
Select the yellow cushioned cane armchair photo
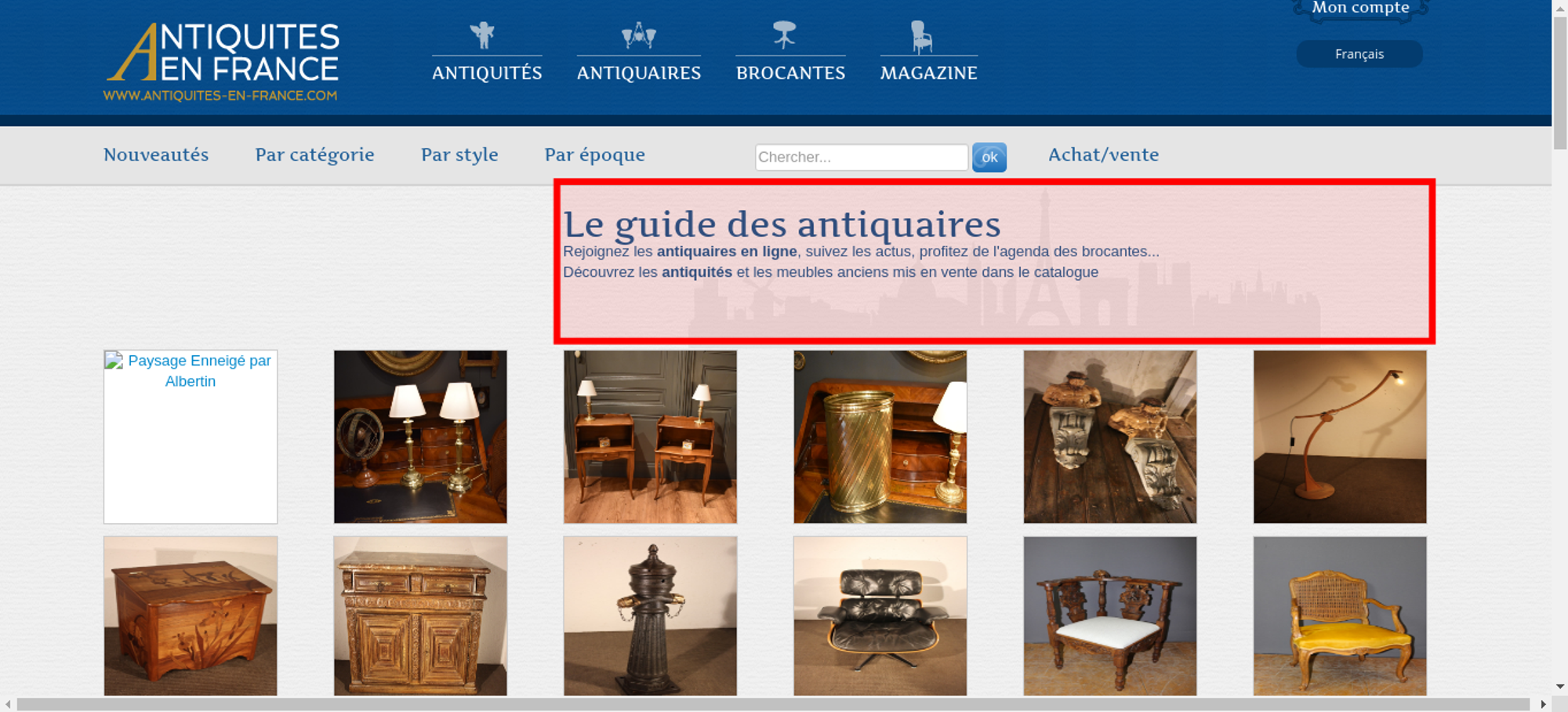tap(1339, 616)
